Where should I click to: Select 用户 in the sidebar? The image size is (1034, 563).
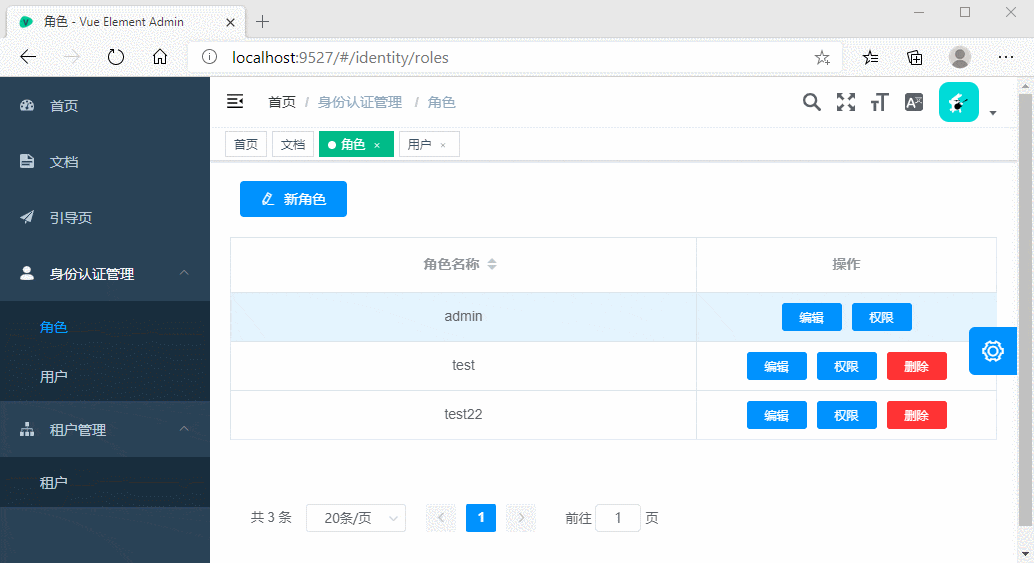coord(105,376)
